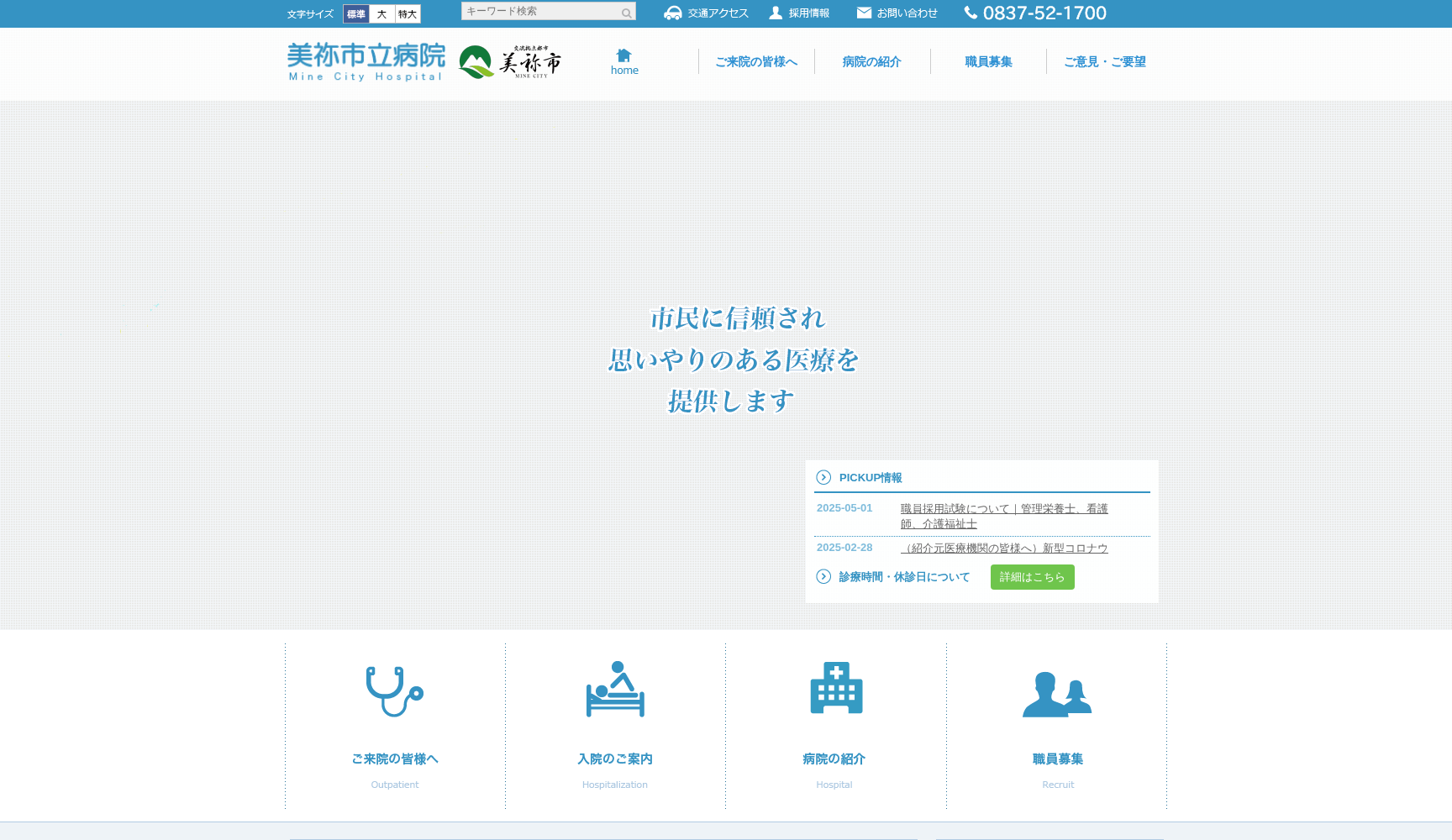Screen dimensions: 1452x840
Task: Click the car icon for 交通アクセス
Action: [672, 13]
